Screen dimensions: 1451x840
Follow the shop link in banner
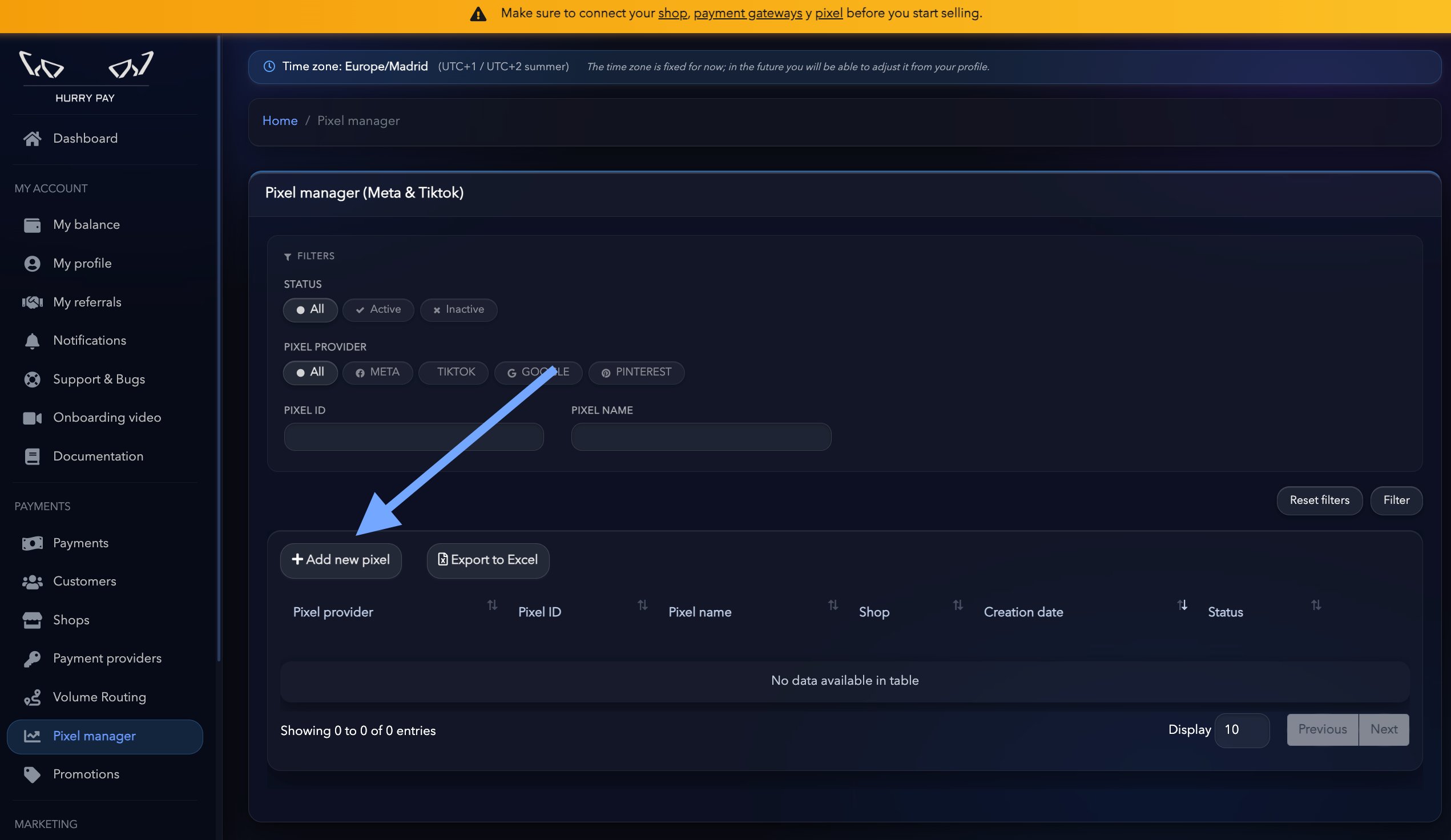pyautogui.click(x=672, y=13)
